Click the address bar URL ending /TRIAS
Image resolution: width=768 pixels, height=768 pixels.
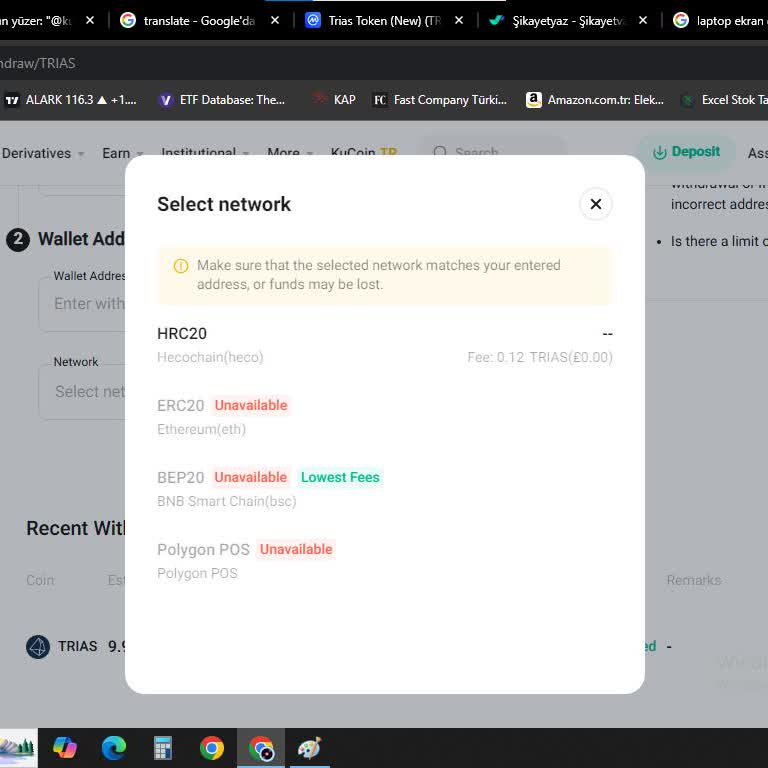pos(38,63)
